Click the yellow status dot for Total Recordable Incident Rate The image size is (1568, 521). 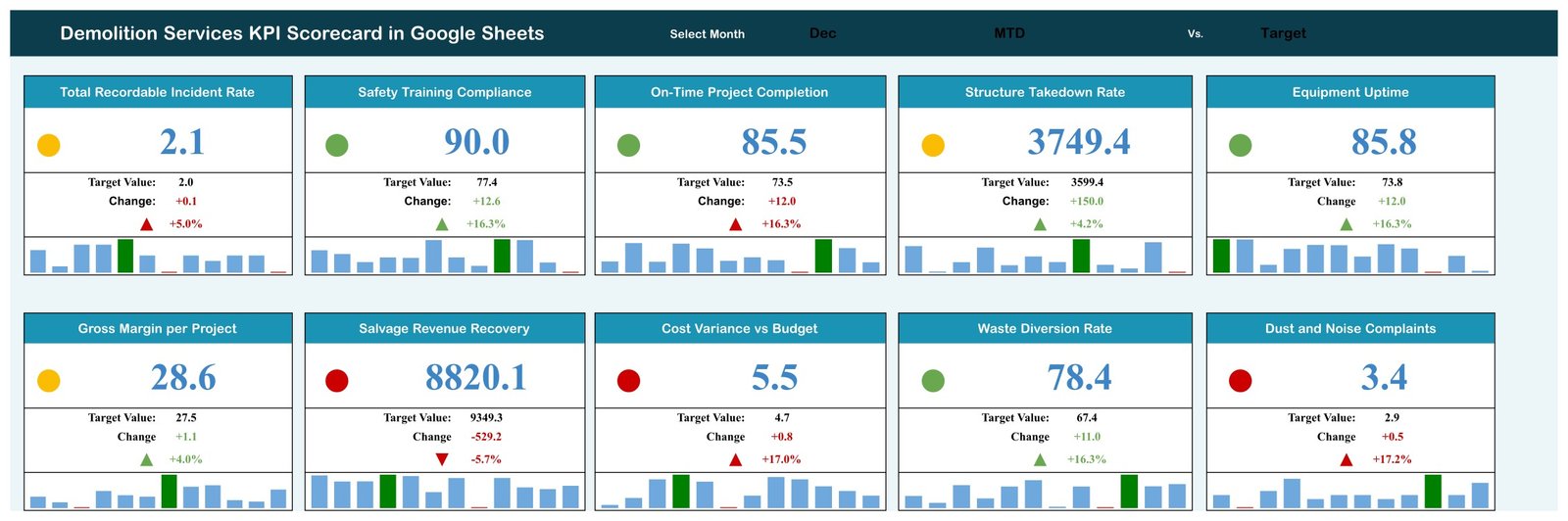click(x=49, y=145)
